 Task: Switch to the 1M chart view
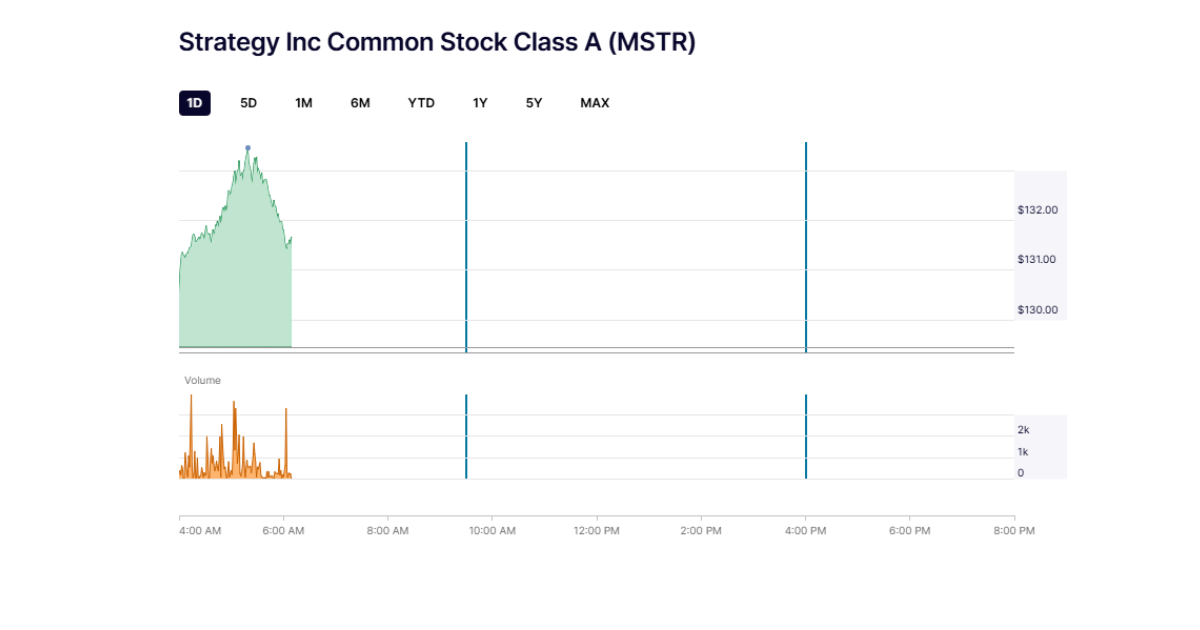click(x=303, y=102)
